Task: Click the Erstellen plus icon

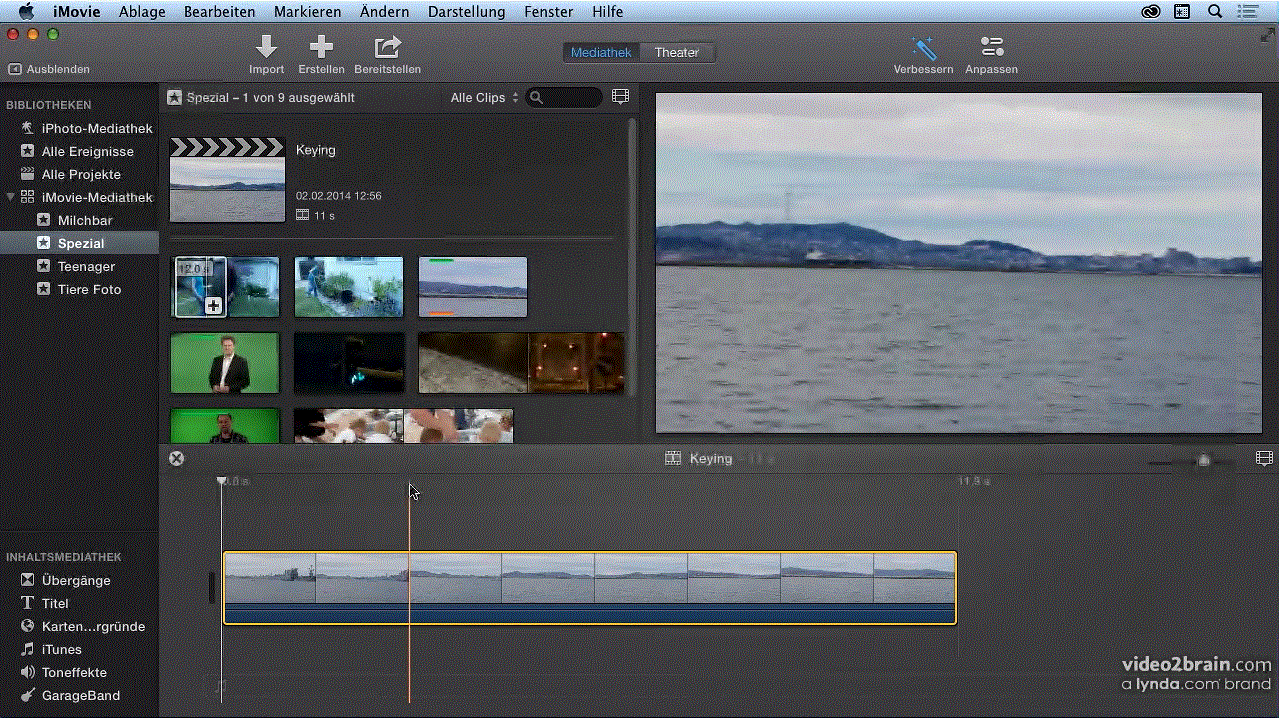Action: point(321,47)
